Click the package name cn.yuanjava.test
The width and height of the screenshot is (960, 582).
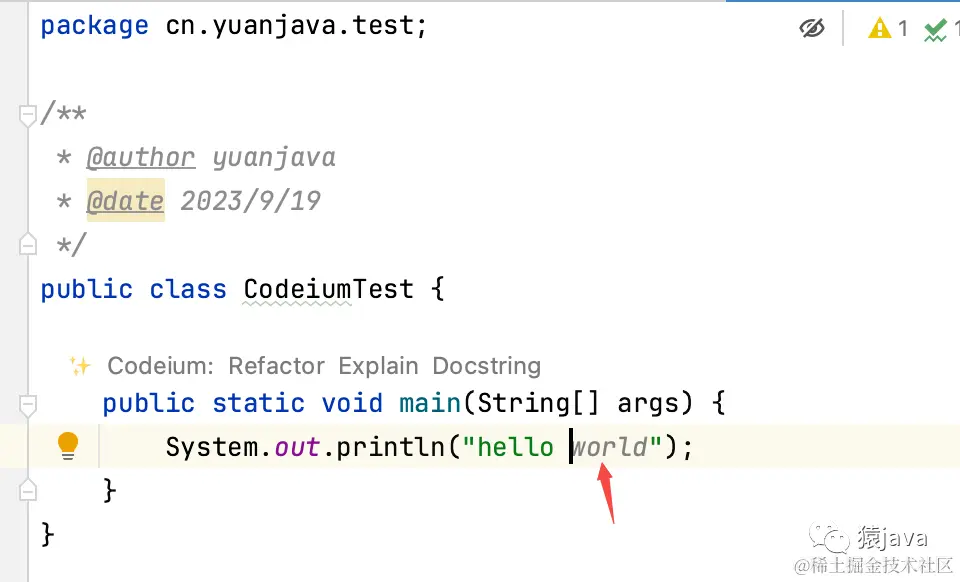[291, 26]
